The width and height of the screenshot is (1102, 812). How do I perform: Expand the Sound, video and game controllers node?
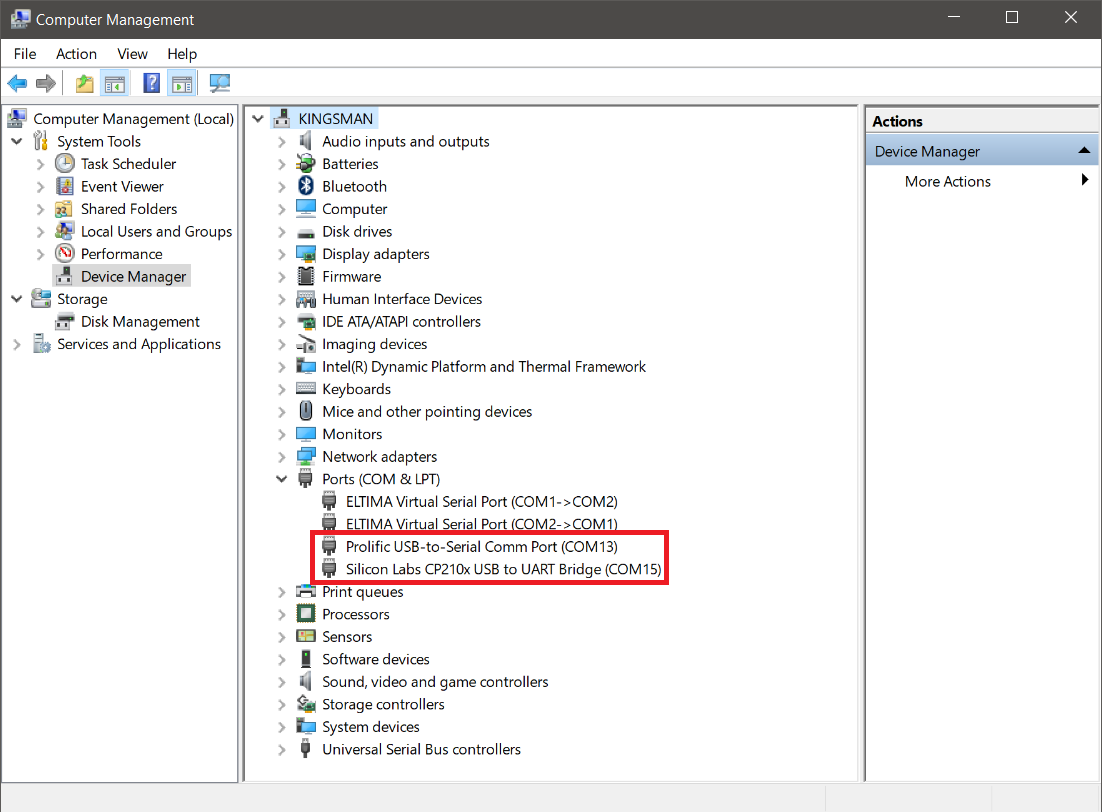click(282, 682)
